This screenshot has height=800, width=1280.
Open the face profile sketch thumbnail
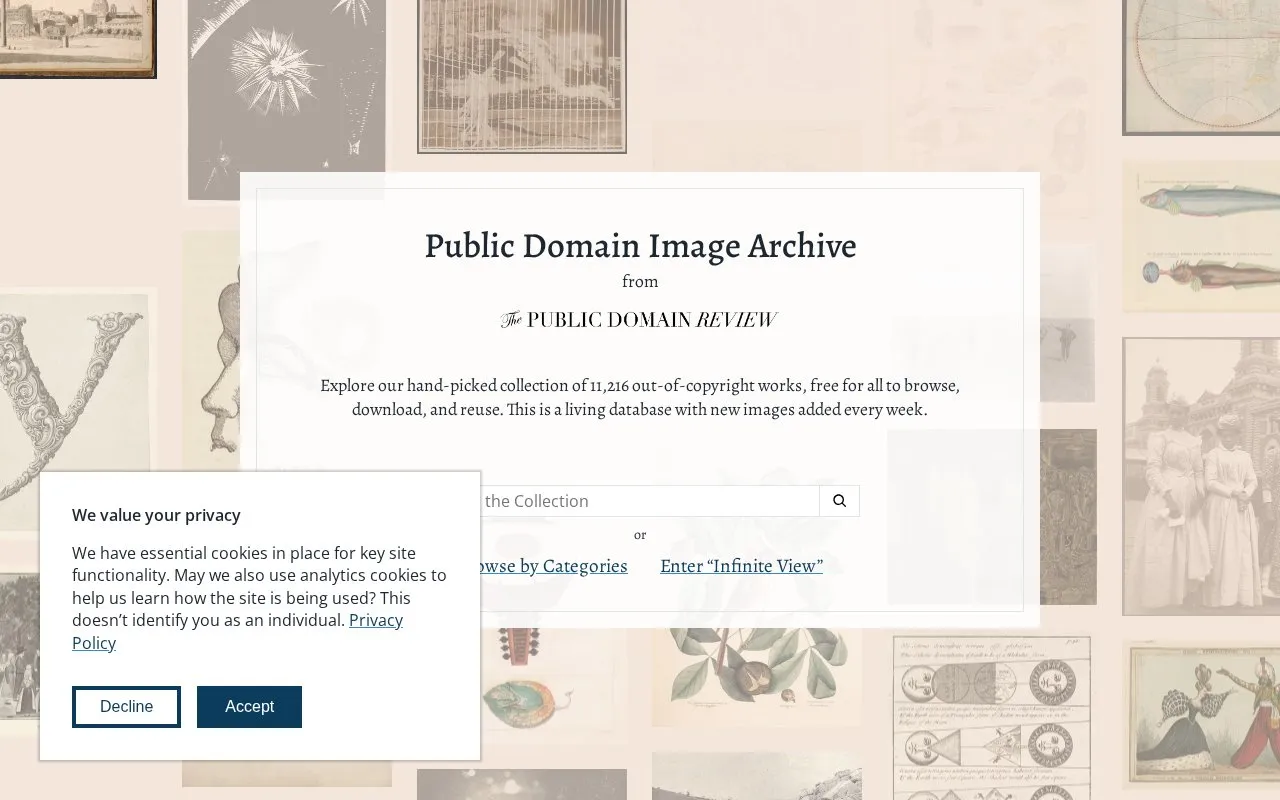click(x=211, y=350)
